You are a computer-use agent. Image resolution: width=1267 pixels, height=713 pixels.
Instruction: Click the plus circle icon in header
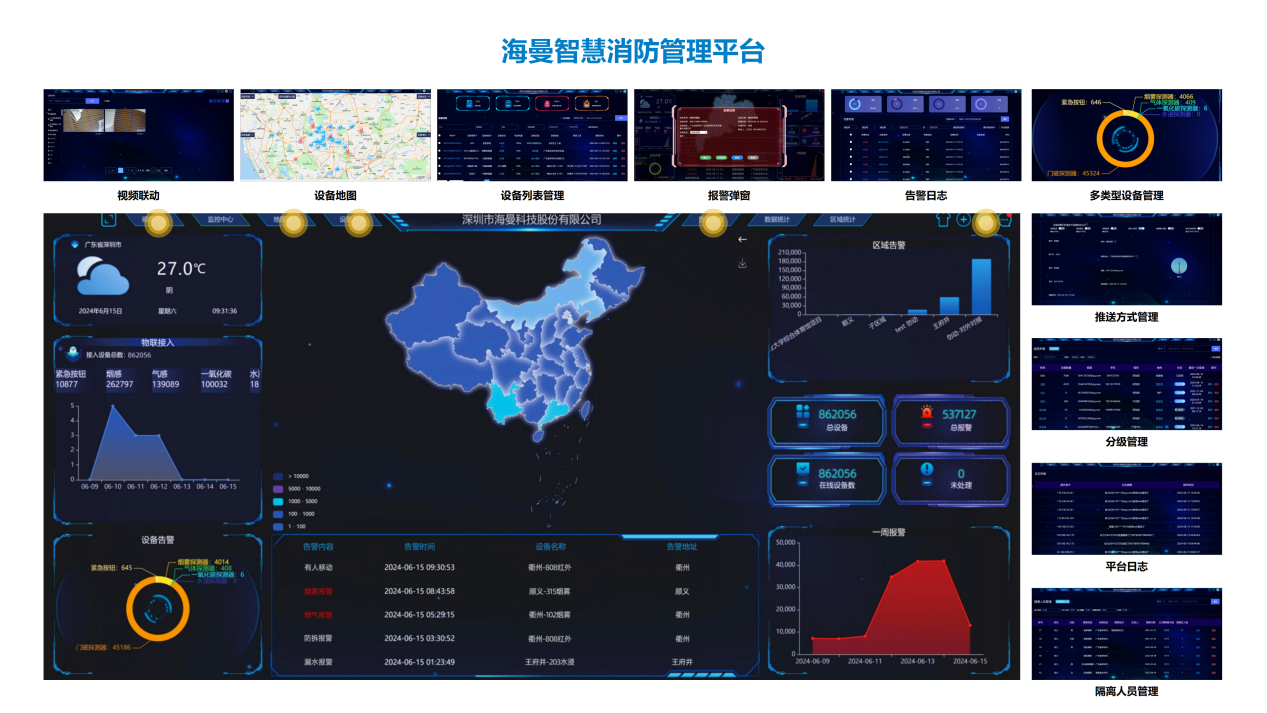click(x=963, y=219)
